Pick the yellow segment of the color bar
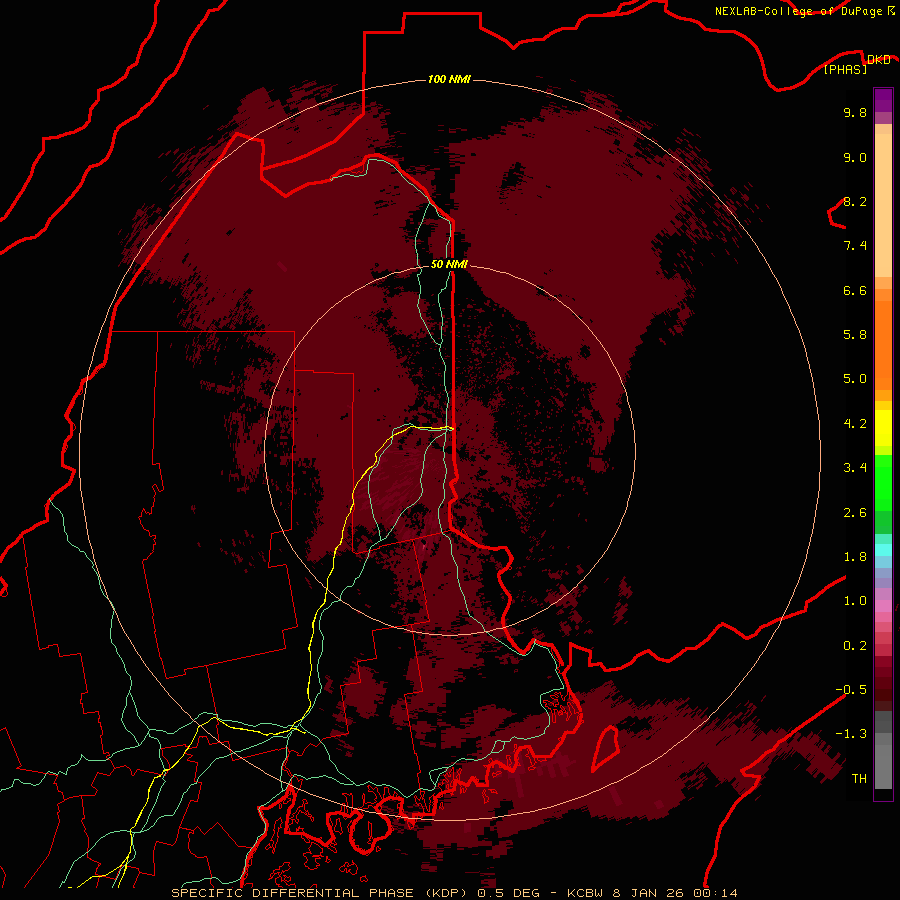Viewport: 900px width, 900px height. pos(883,428)
